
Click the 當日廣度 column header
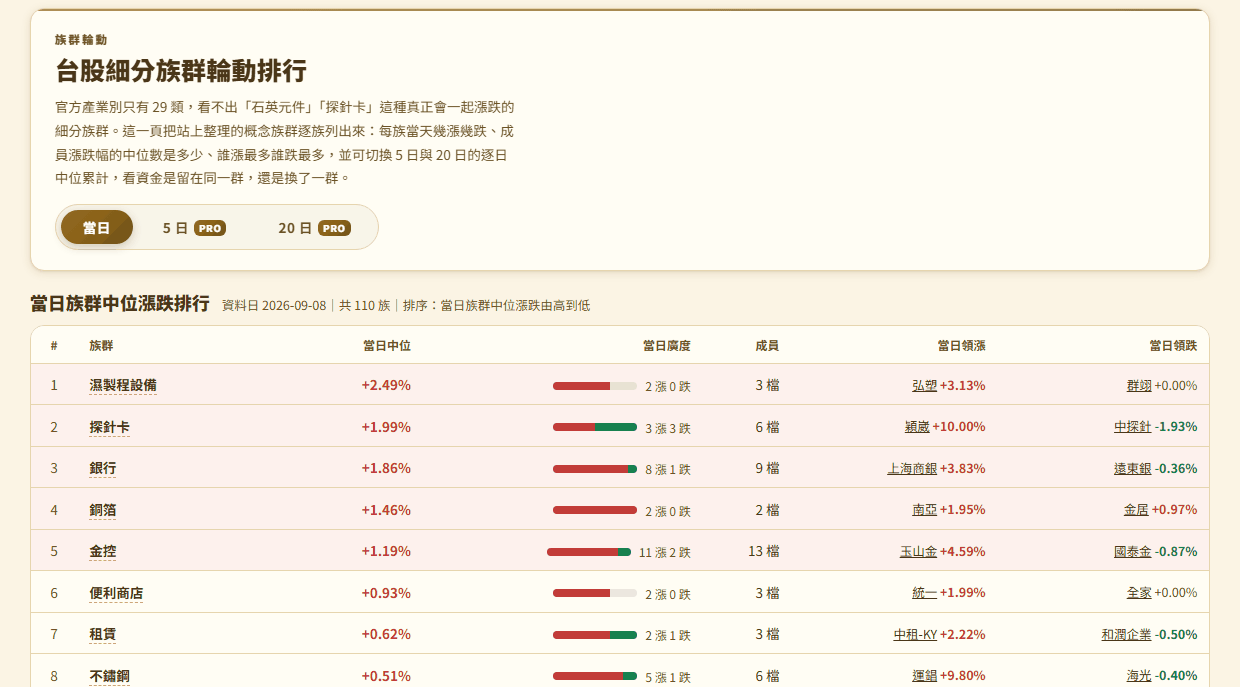pyautogui.click(x=666, y=345)
